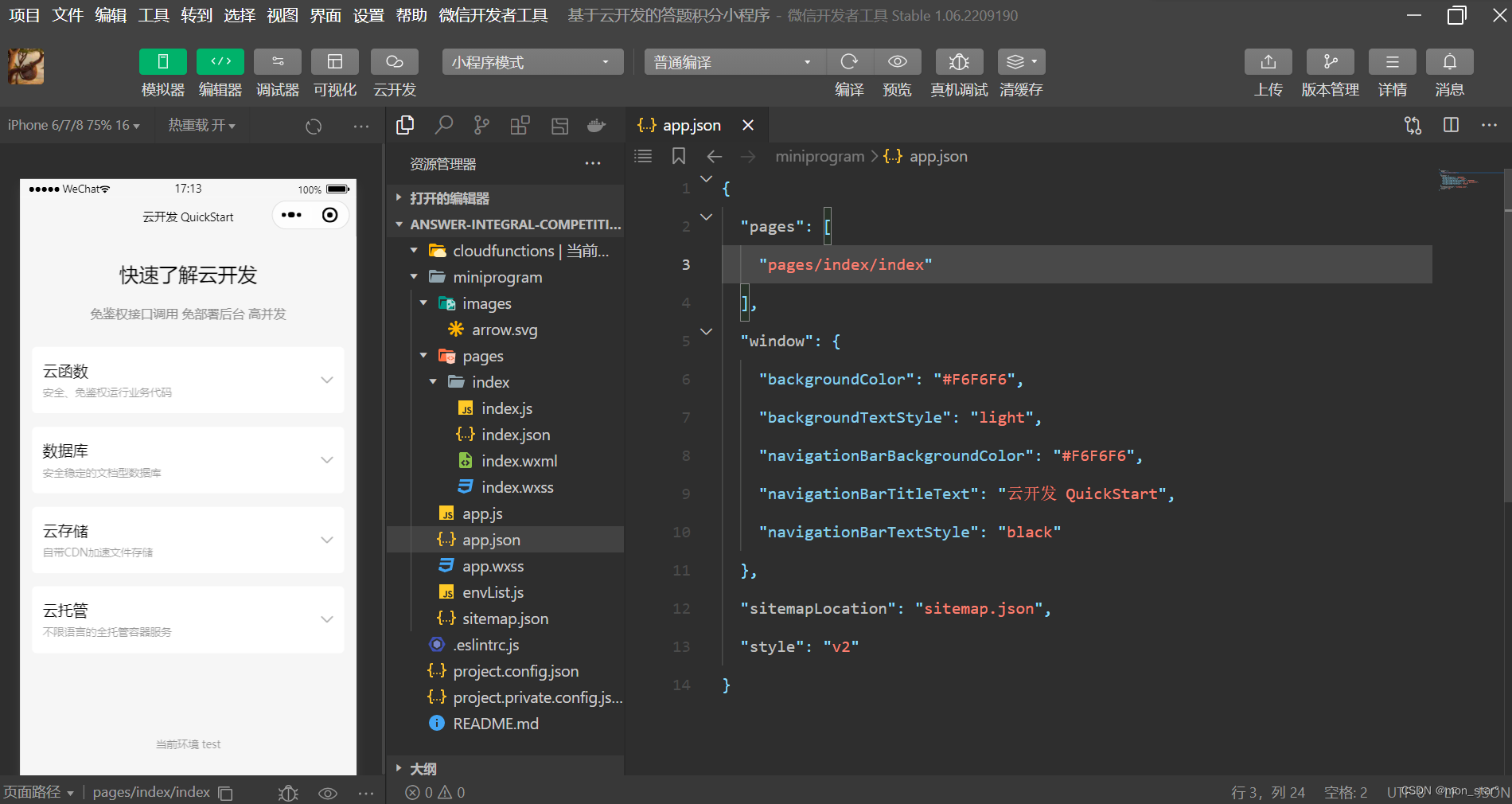The height and width of the screenshot is (804, 1512).
Task: Open the project details icon
Action: pyautogui.click(x=1393, y=62)
